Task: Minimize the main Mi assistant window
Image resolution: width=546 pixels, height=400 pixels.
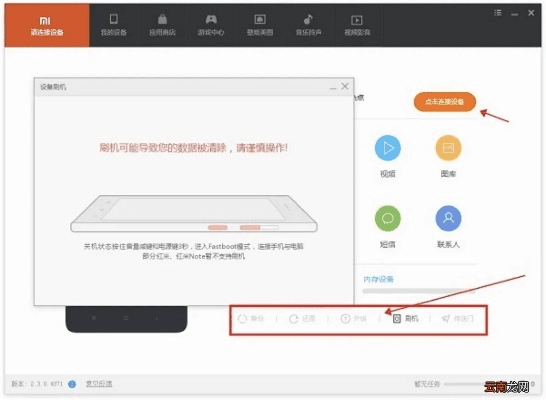Action: tap(514, 14)
